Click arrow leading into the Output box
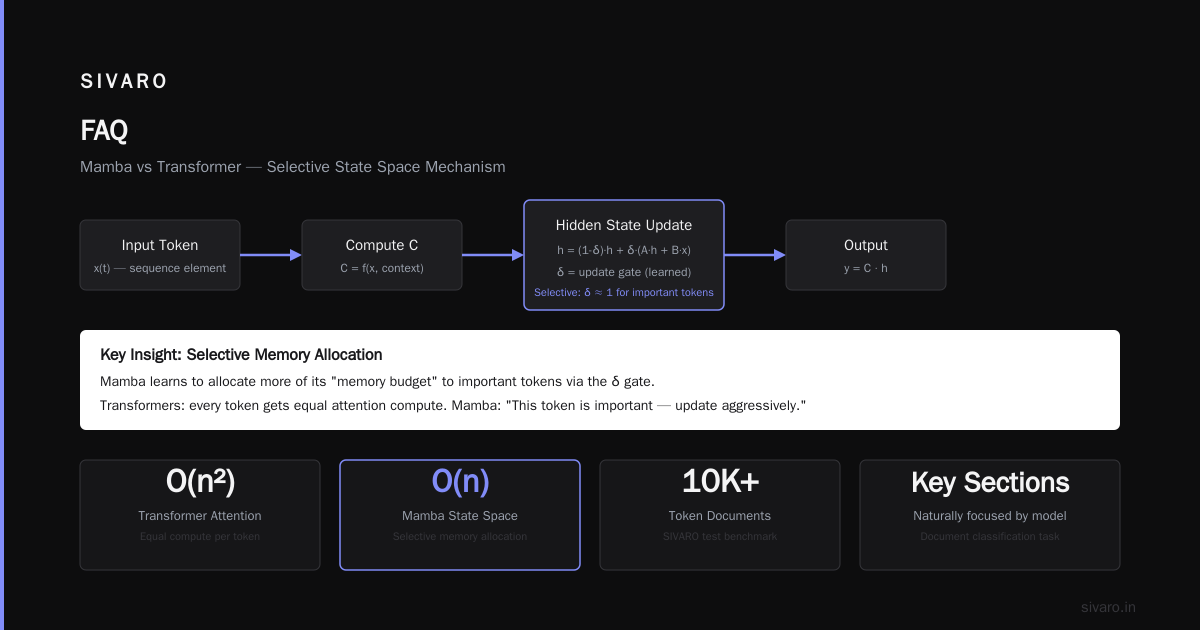This screenshot has height=630, width=1200. 755,255
